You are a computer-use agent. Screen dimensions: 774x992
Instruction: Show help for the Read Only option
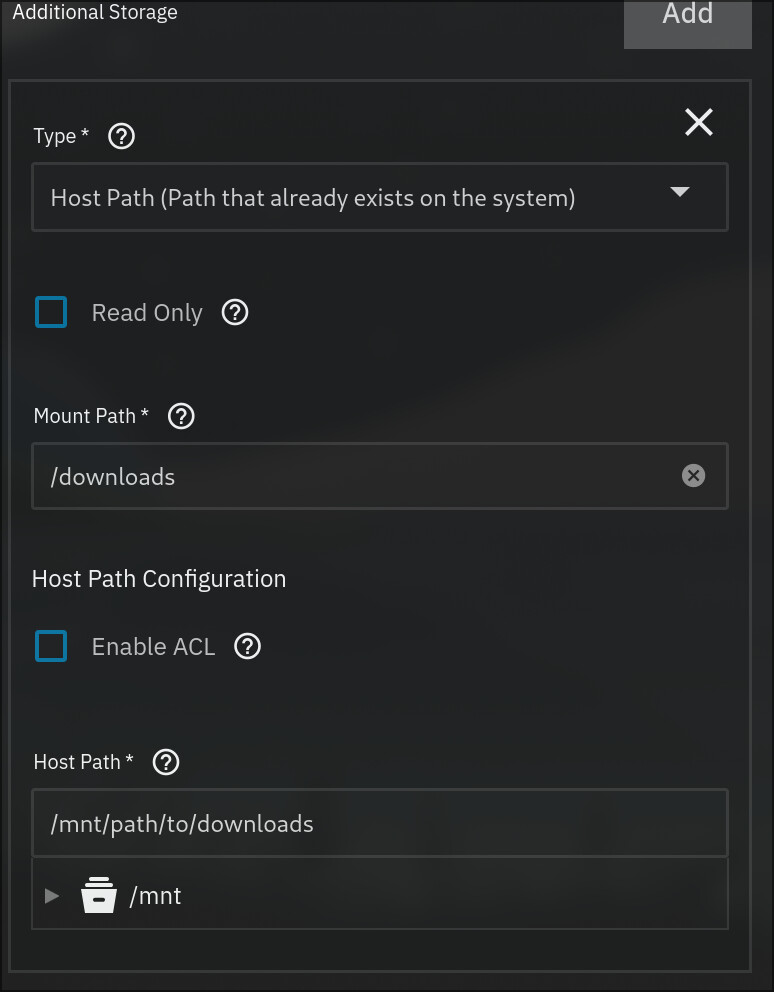pyautogui.click(x=235, y=313)
